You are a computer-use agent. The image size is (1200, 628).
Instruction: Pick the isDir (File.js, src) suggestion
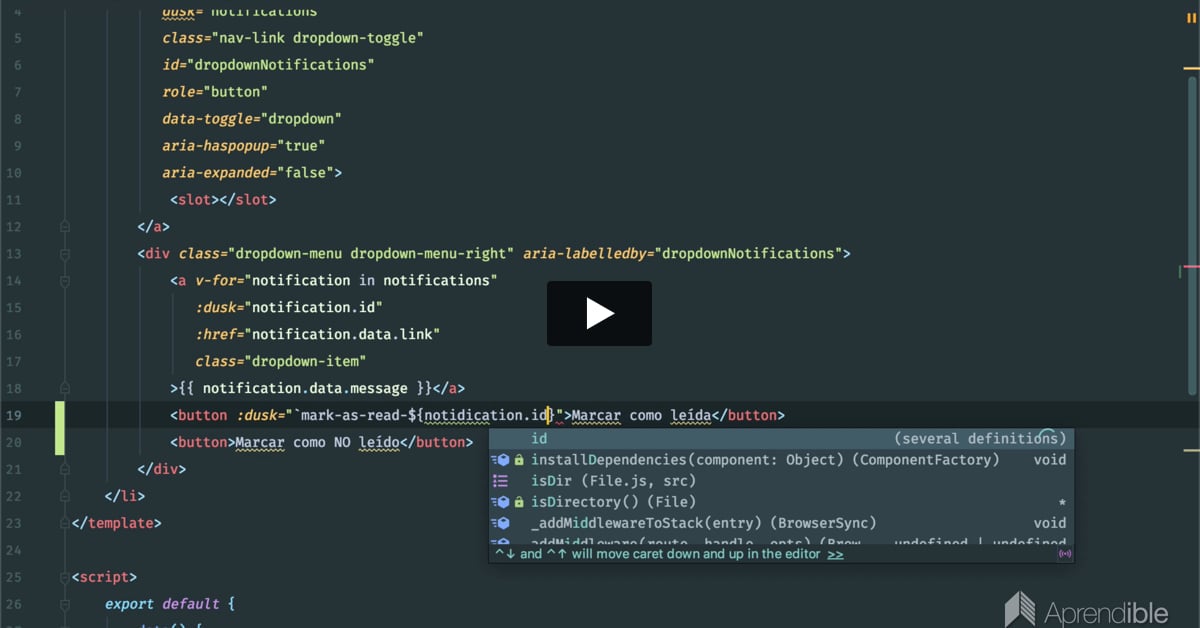click(x=780, y=481)
